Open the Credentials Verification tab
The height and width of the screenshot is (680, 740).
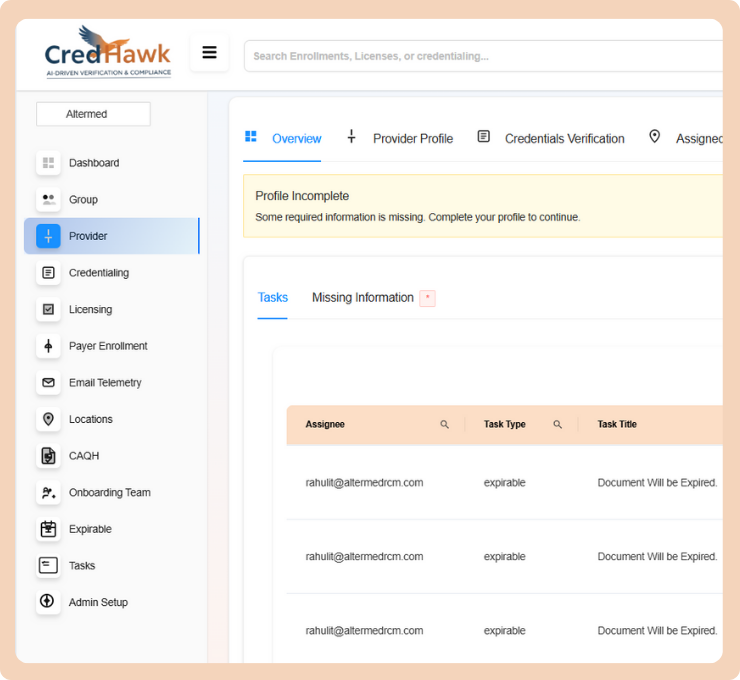pos(564,139)
